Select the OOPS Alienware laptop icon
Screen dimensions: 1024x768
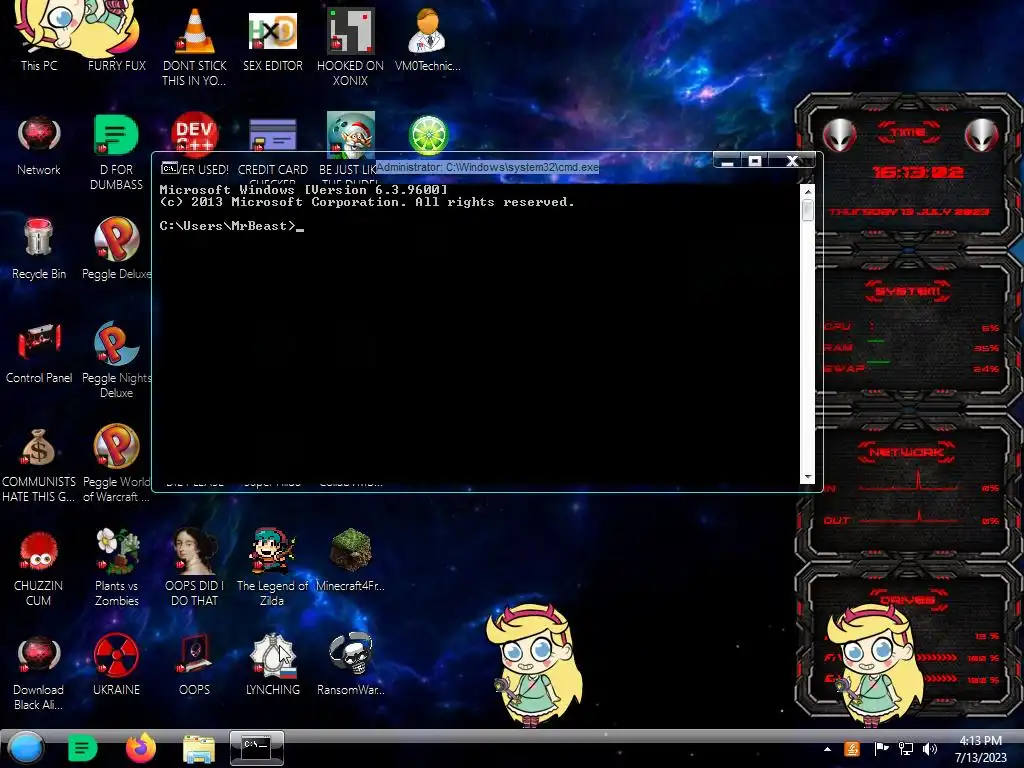pyautogui.click(x=195, y=665)
